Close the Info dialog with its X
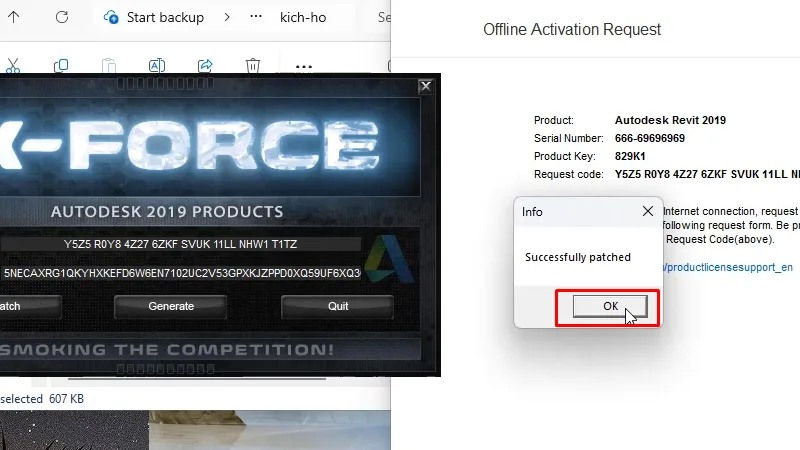The image size is (800, 450). [x=647, y=211]
